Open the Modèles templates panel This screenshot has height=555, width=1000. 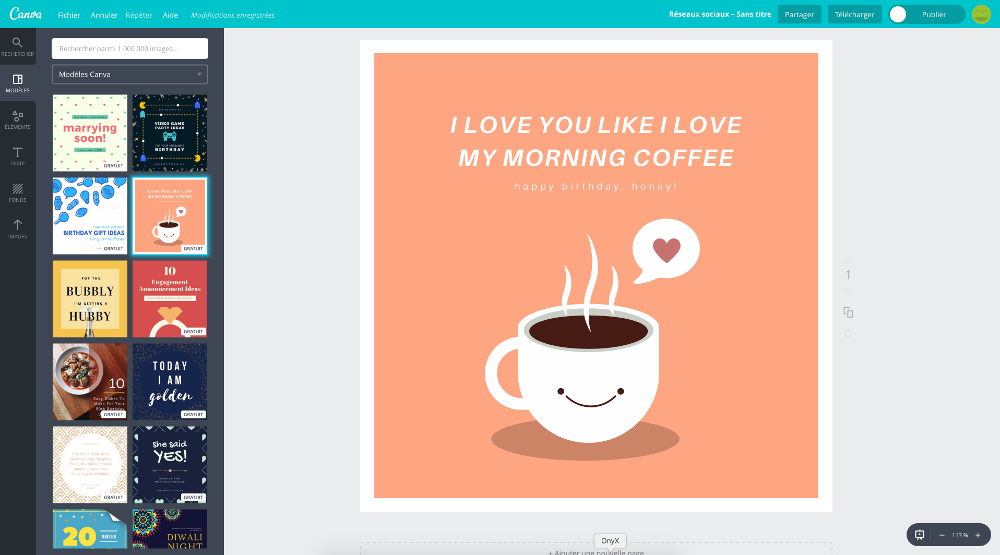(18, 83)
